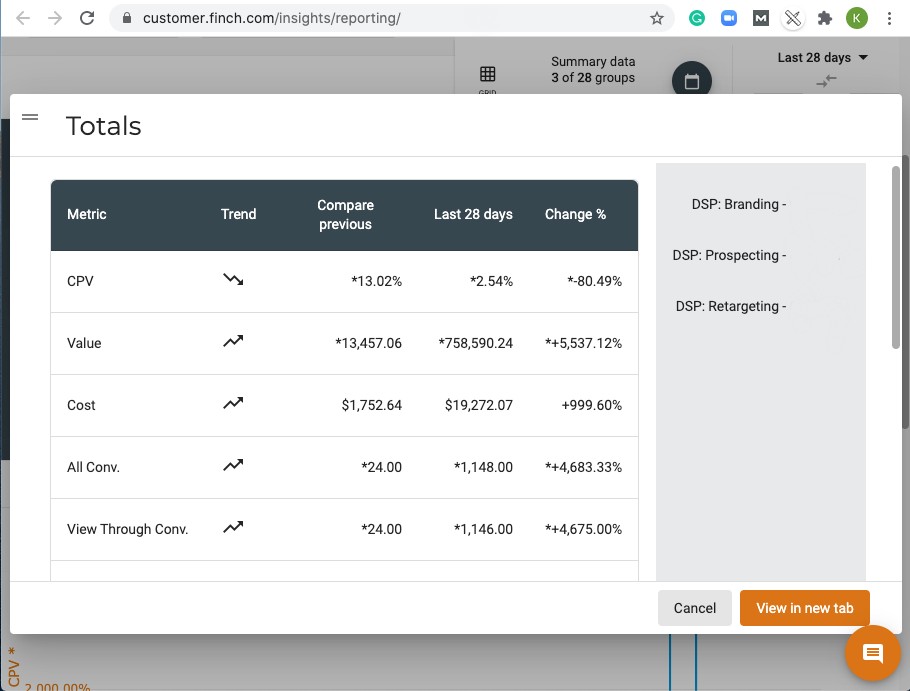Click the CPV downward trend icon
This screenshot has height=691, width=910.
tap(233, 280)
